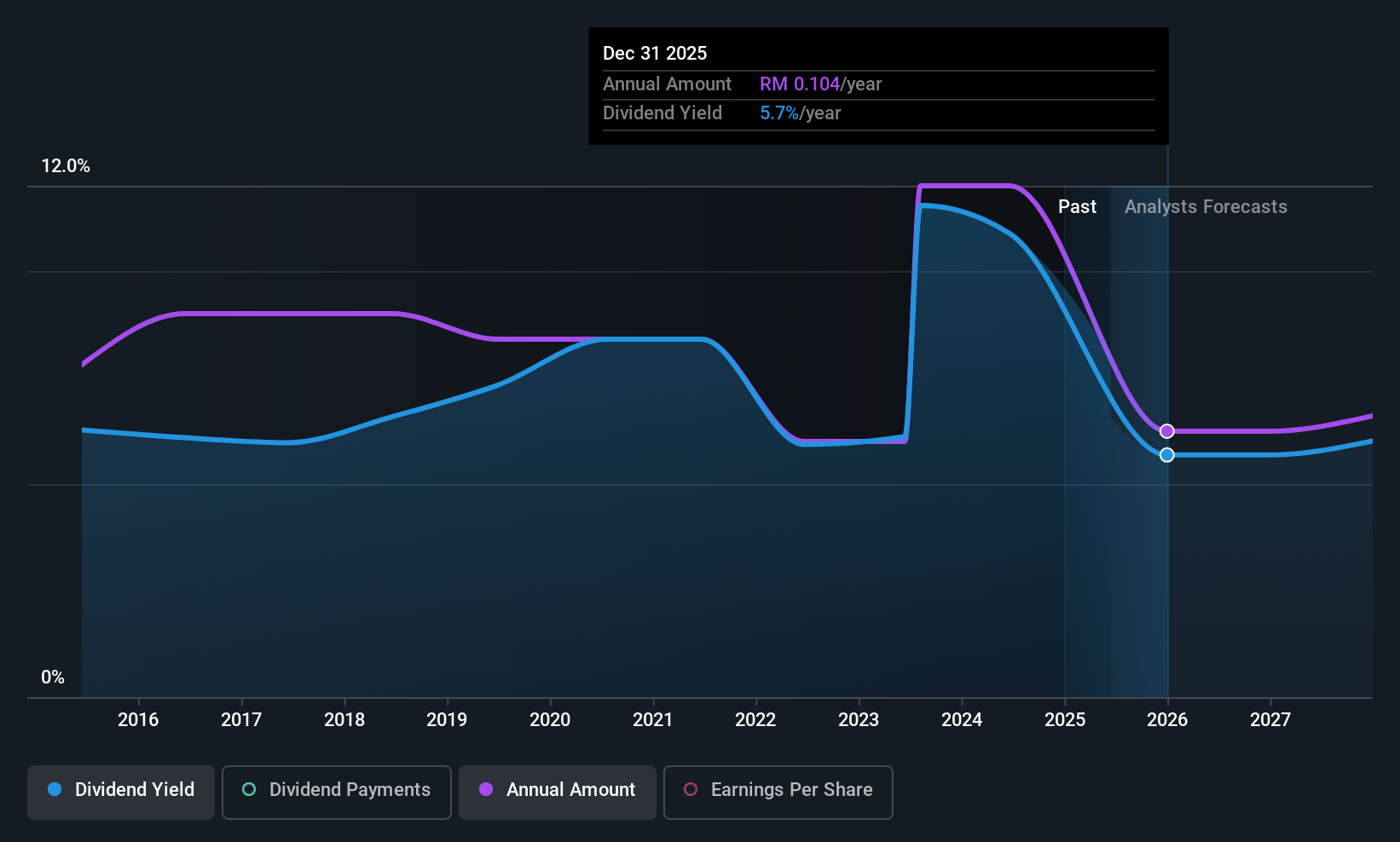Click the 2018 x-axis label
1400x842 pixels.
344,720
